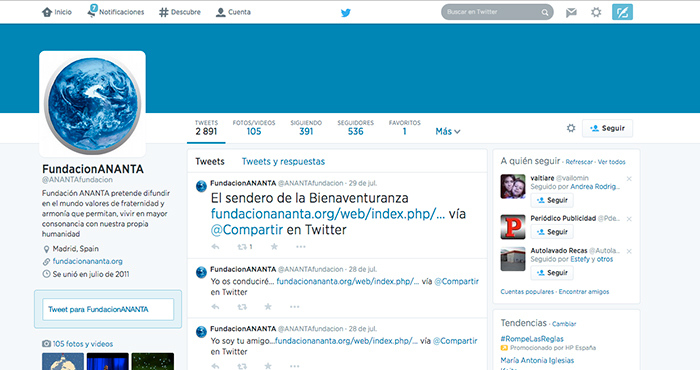Viewport: 700px width, 370px height.
Task: Open settings gear in top bar
Action: [x=596, y=12]
